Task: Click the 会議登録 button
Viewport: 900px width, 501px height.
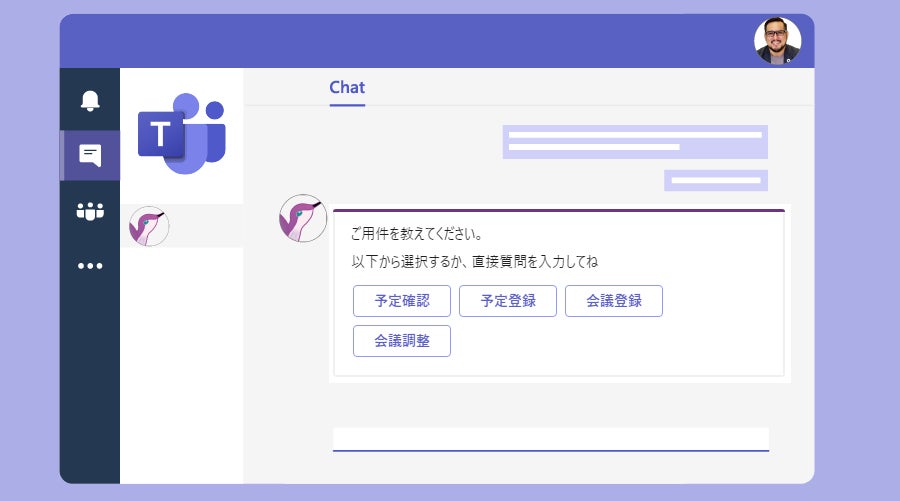Action: [614, 301]
